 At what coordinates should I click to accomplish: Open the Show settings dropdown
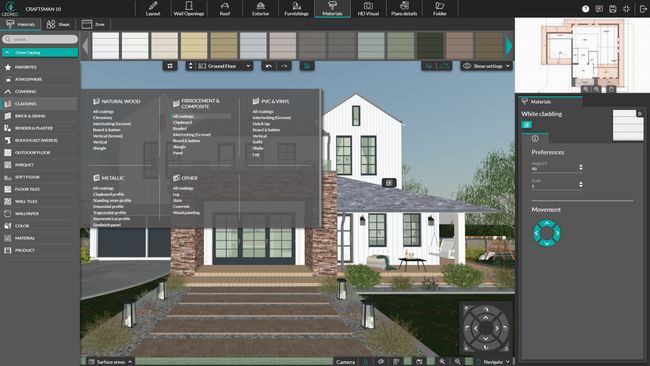pos(486,66)
